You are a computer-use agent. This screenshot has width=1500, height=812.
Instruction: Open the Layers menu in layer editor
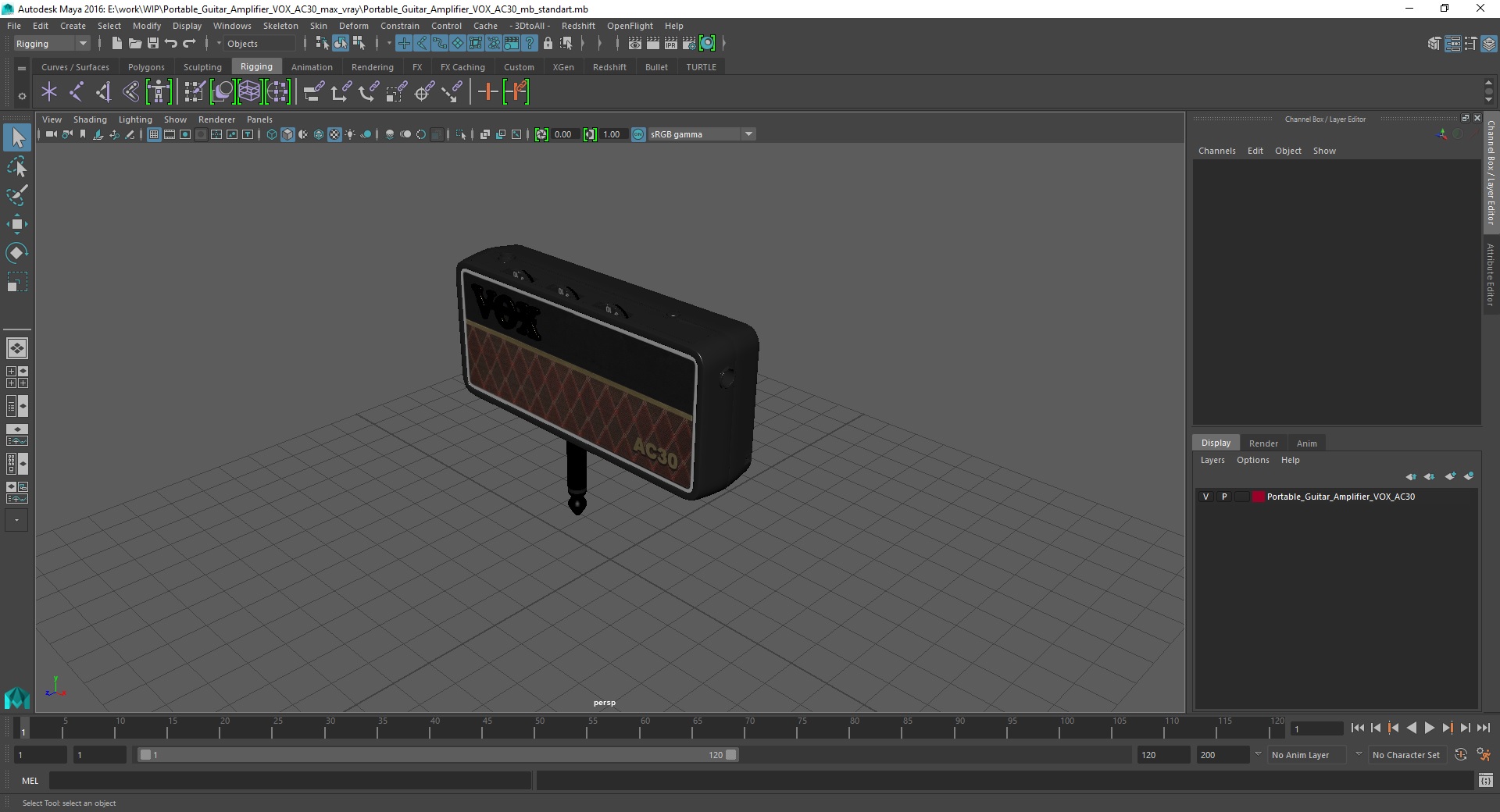(x=1212, y=460)
